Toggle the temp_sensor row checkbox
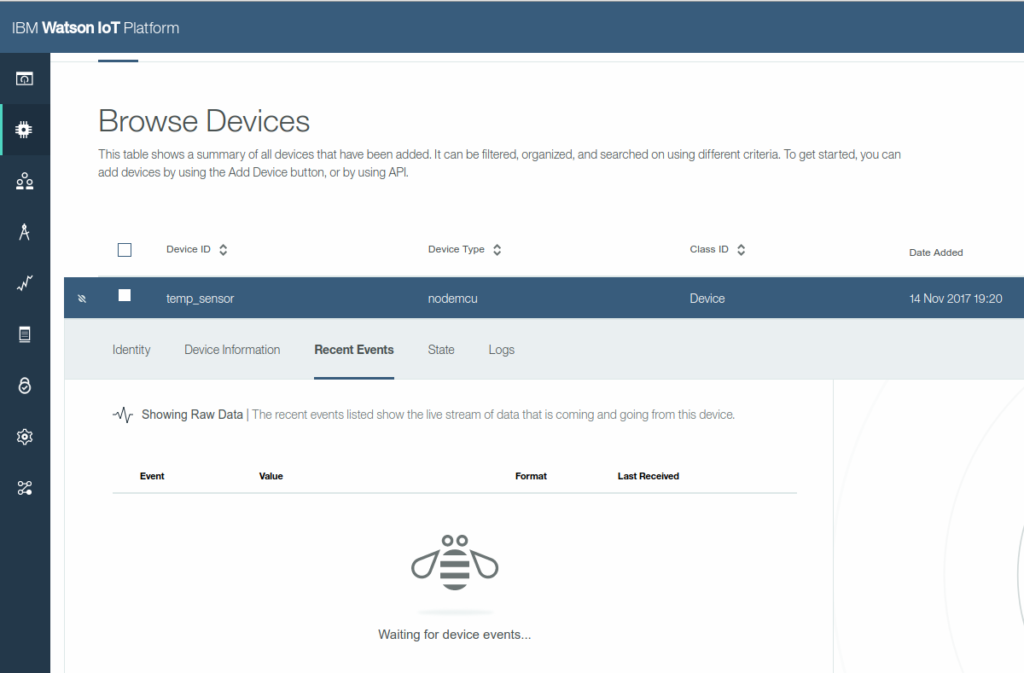 tap(124, 295)
